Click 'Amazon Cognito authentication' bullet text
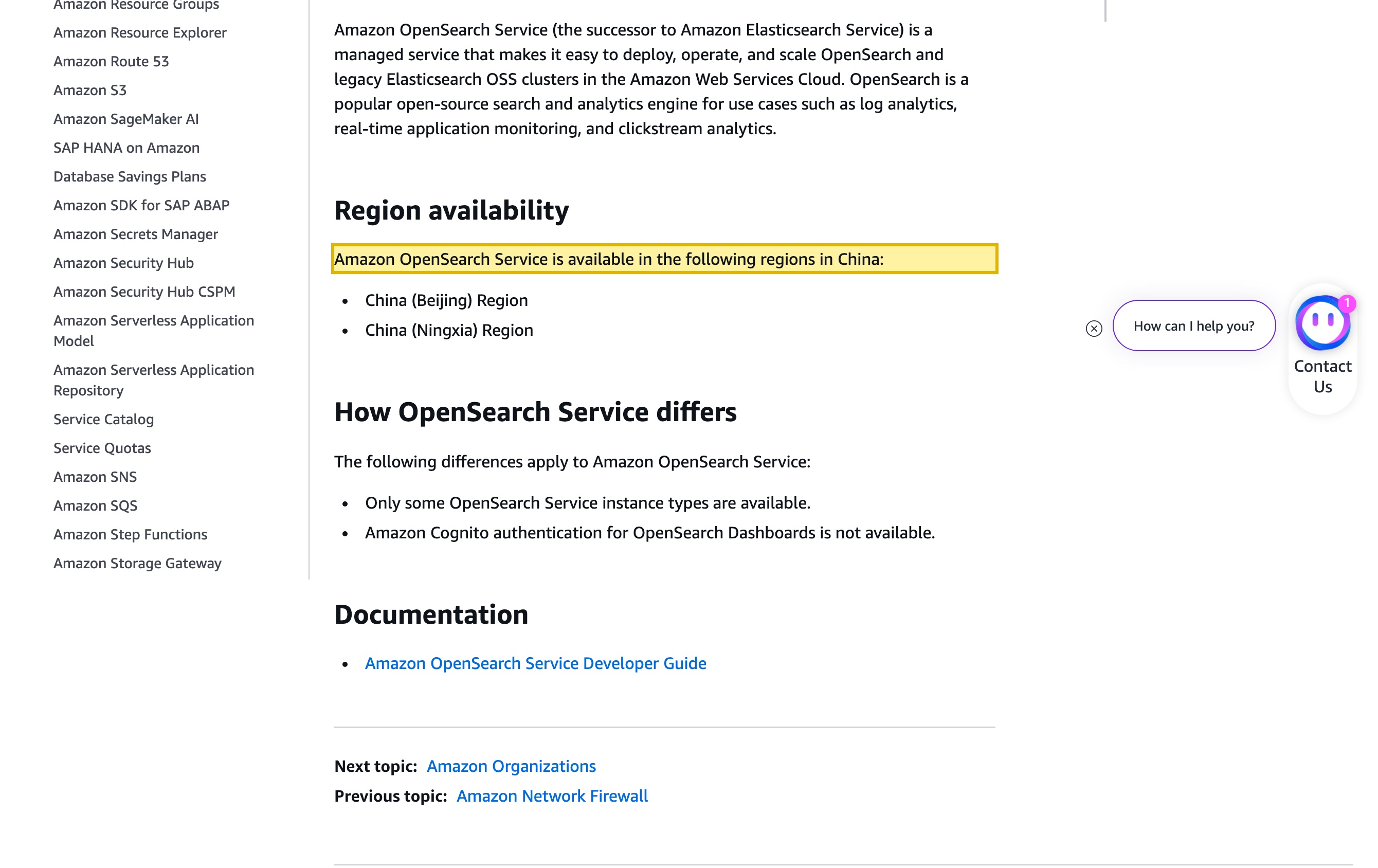This screenshot has width=1378, height=868. (650, 533)
